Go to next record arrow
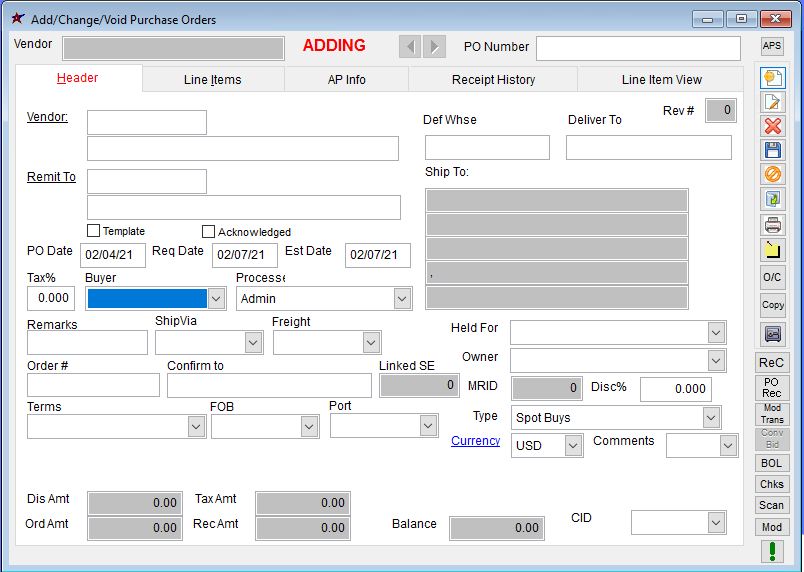Image resolution: width=804 pixels, height=572 pixels. coord(434,46)
